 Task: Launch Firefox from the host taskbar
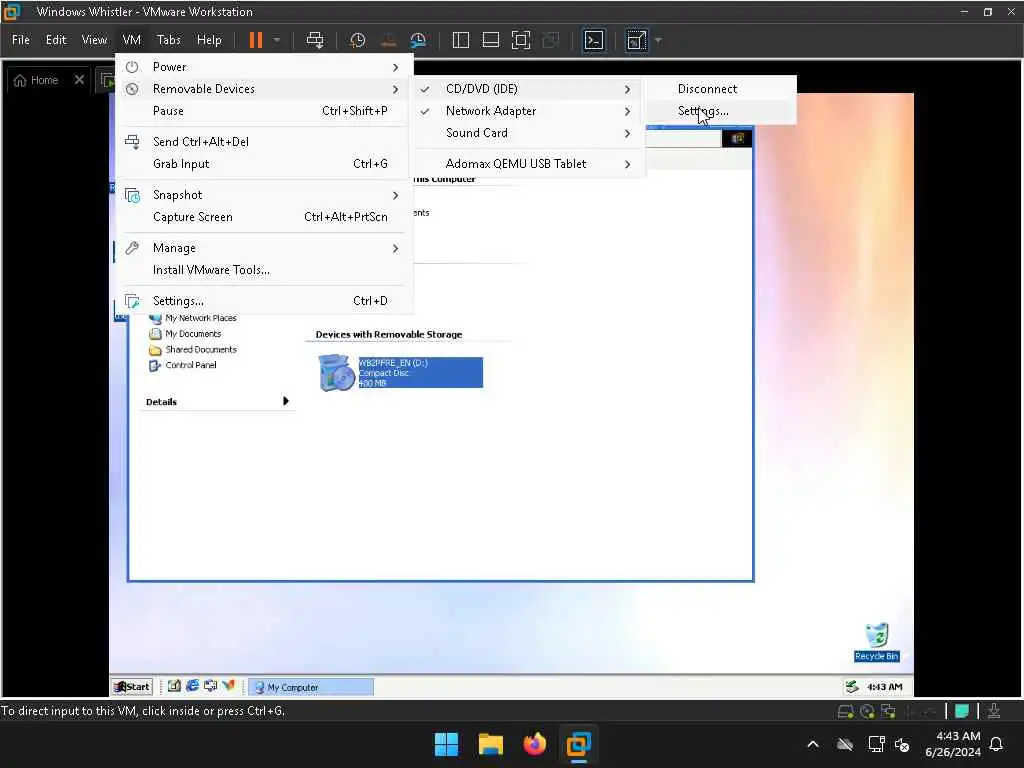coord(535,744)
